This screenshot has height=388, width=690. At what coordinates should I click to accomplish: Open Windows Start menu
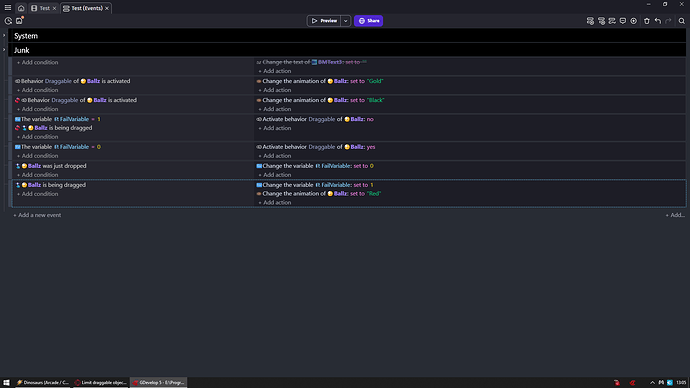(x=6, y=382)
